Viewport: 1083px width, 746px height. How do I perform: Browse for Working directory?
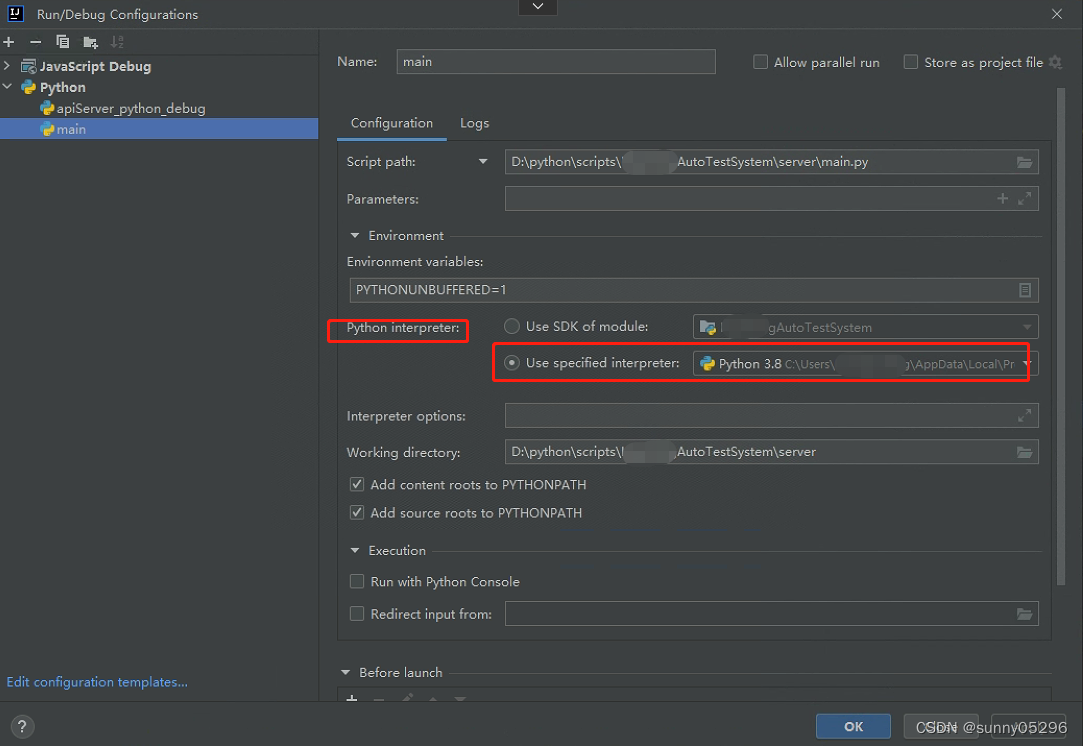1024,452
